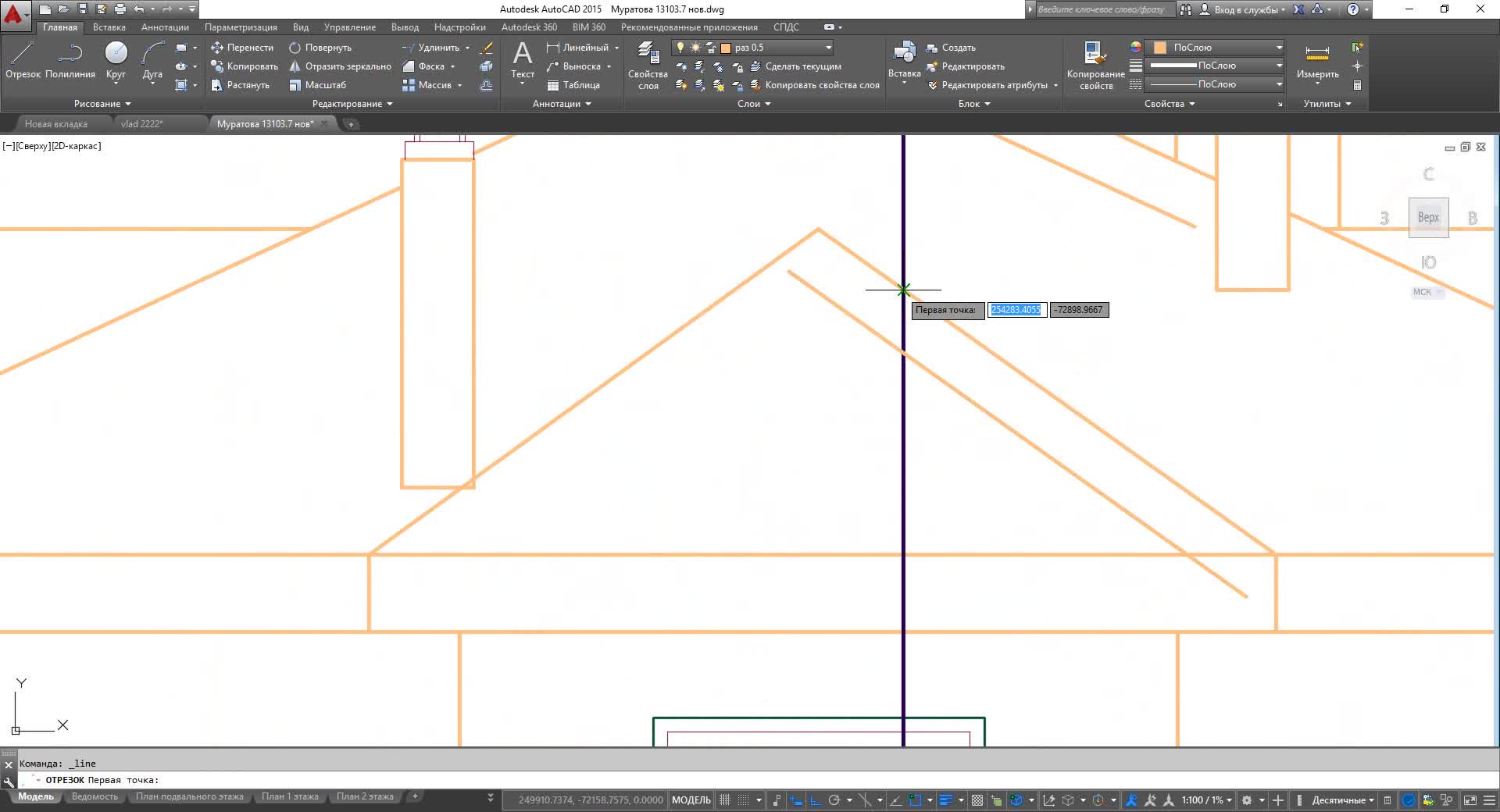Open the Текст text tool
The image size is (1500, 812).
[523, 61]
